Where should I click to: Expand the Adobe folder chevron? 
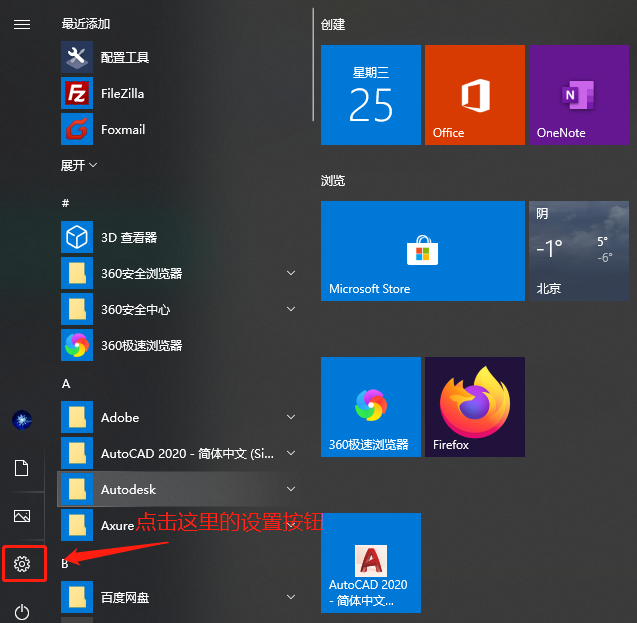tap(291, 417)
